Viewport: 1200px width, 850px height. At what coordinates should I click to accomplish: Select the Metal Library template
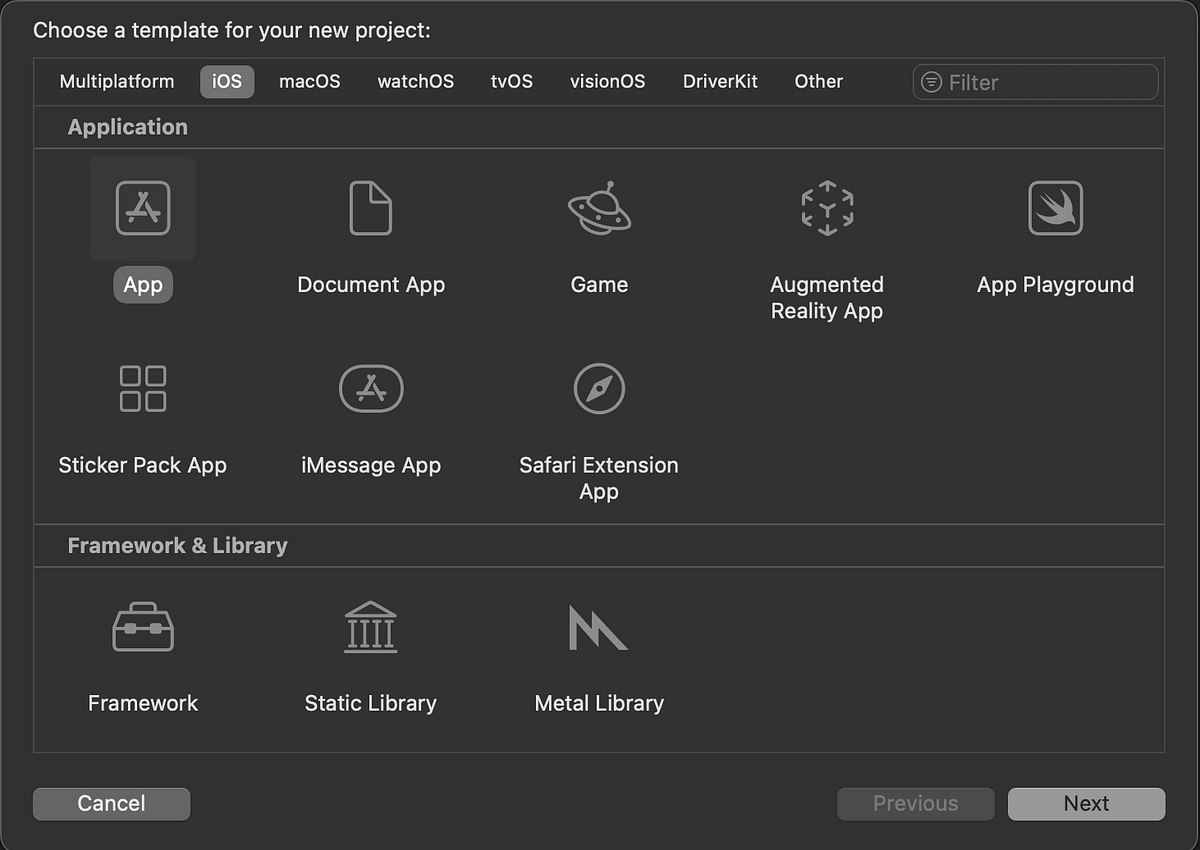598,627
